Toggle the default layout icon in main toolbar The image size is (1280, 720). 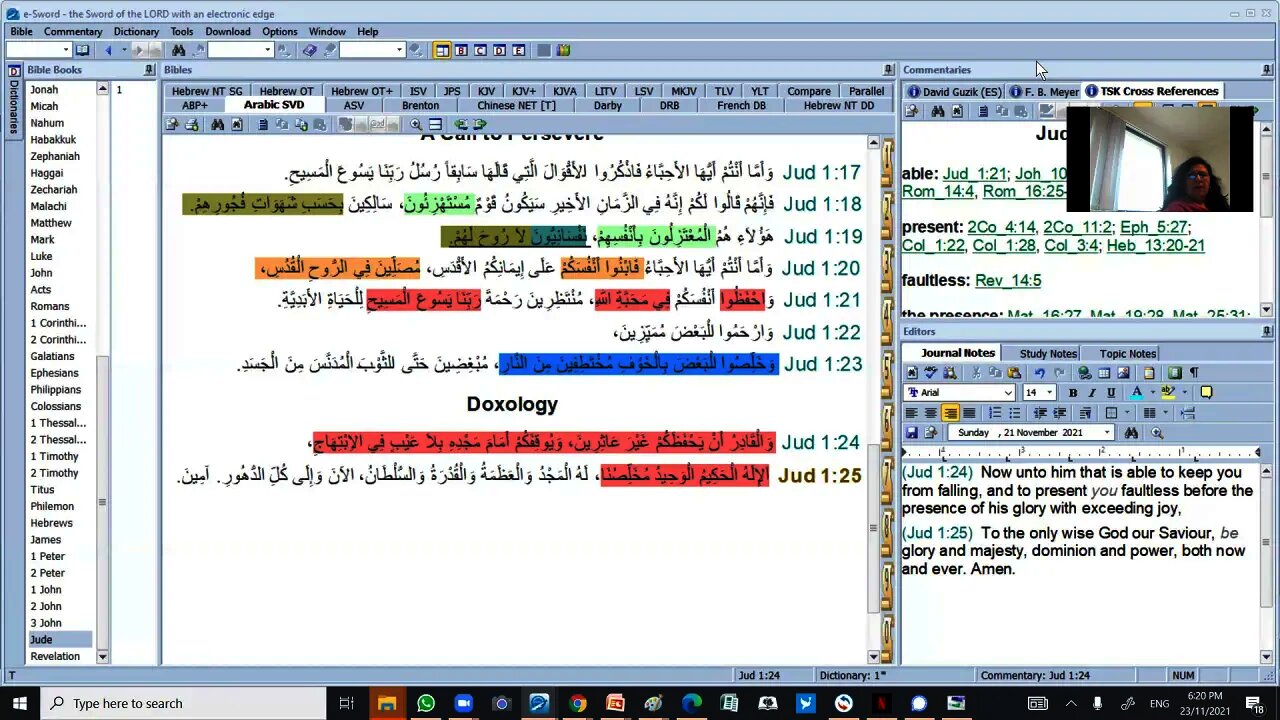[x=442, y=50]
